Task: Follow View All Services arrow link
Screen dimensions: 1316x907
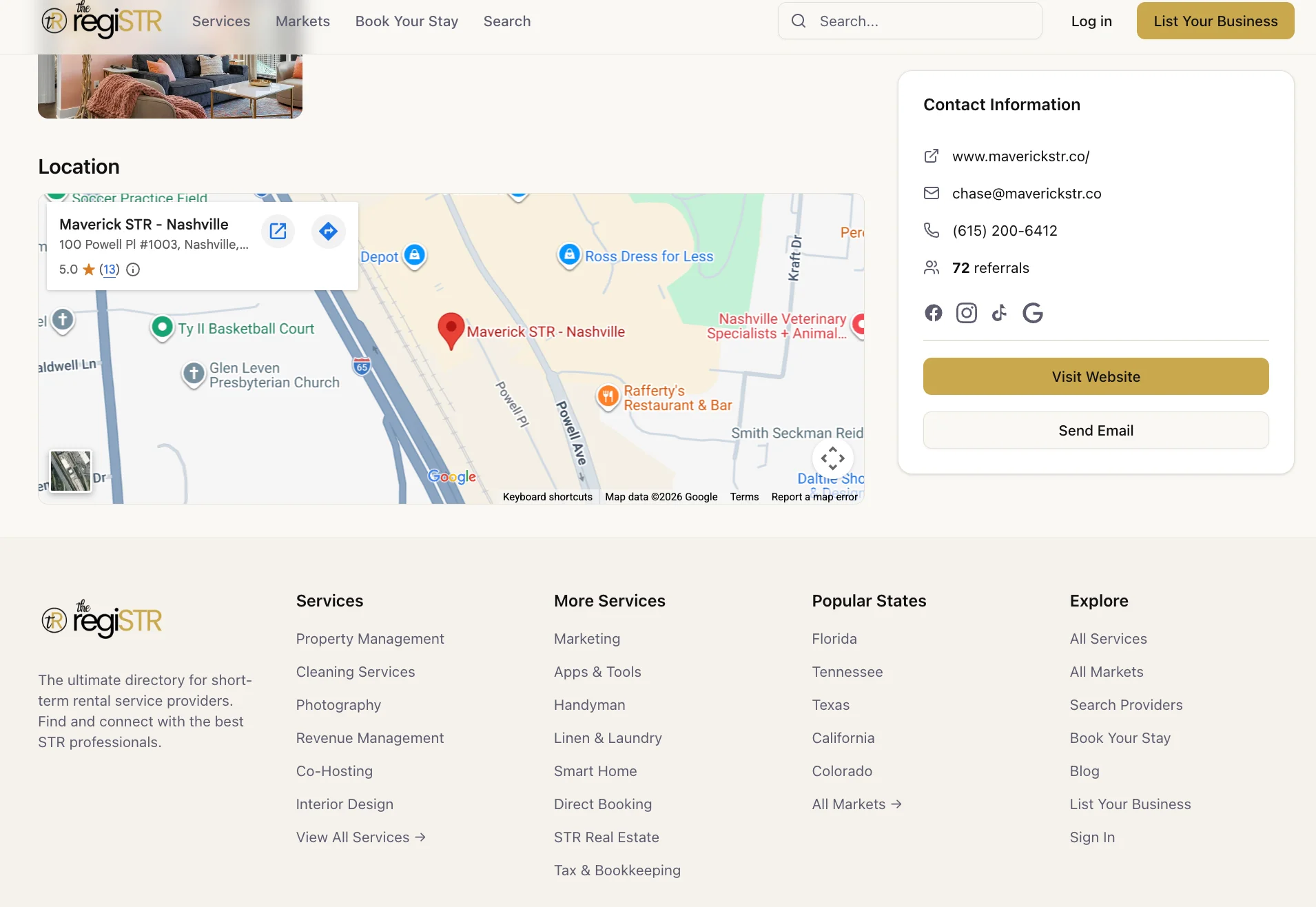Action: (360, 837)
